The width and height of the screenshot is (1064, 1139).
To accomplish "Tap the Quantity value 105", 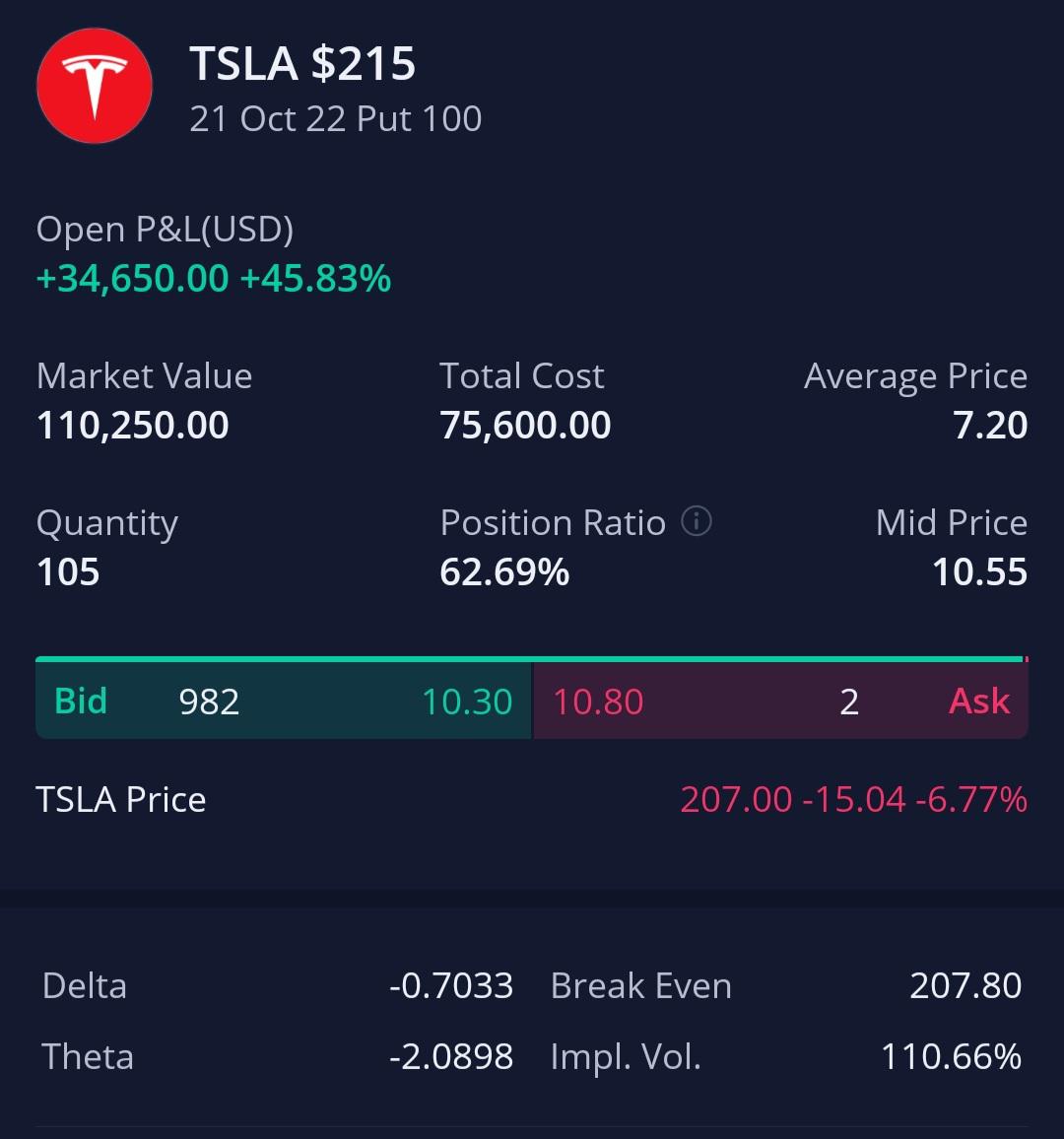I will coord(68,572).
